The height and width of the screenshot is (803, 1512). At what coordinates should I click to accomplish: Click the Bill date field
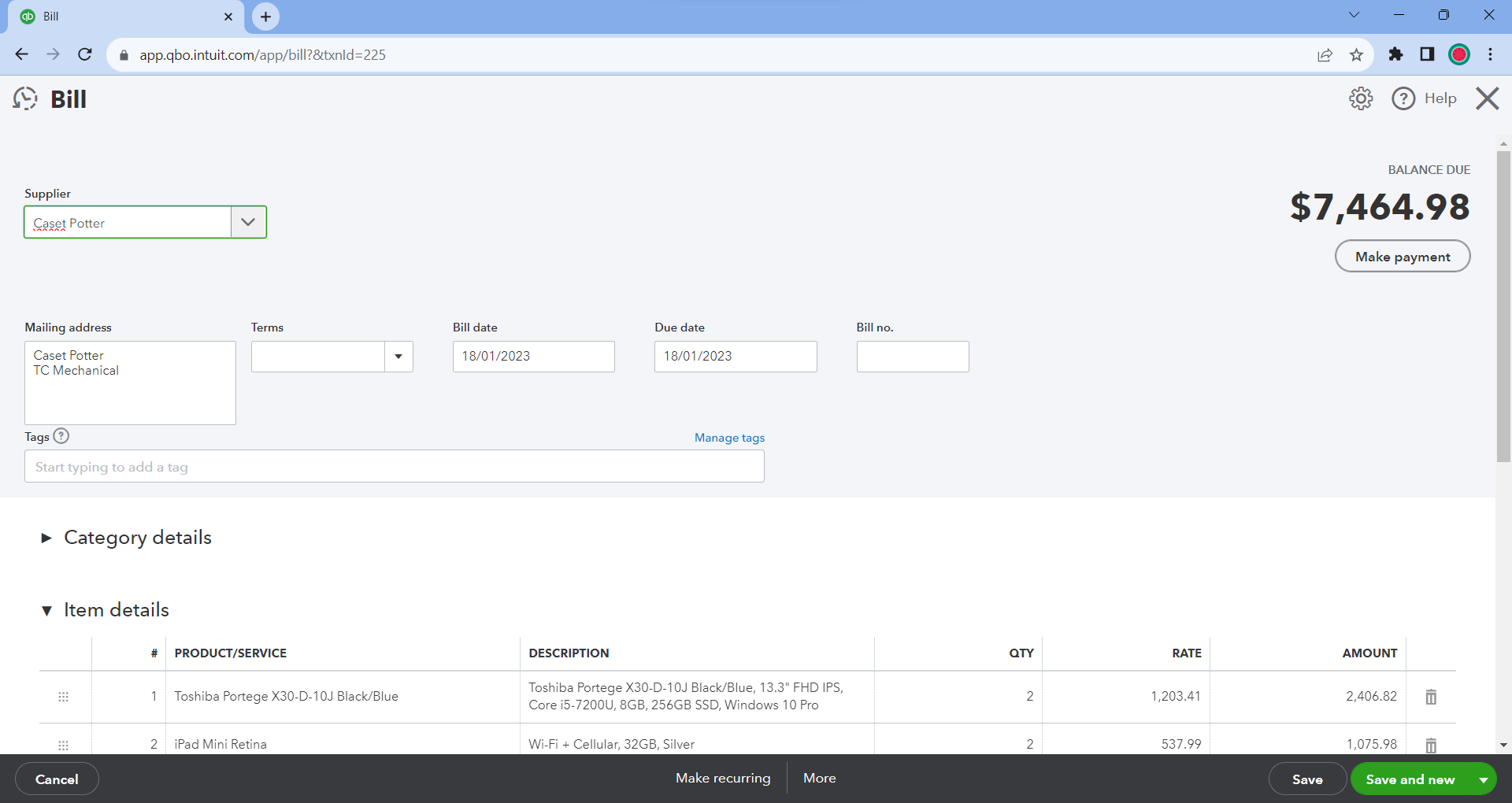pyautogui.click(x=534, y=357)
